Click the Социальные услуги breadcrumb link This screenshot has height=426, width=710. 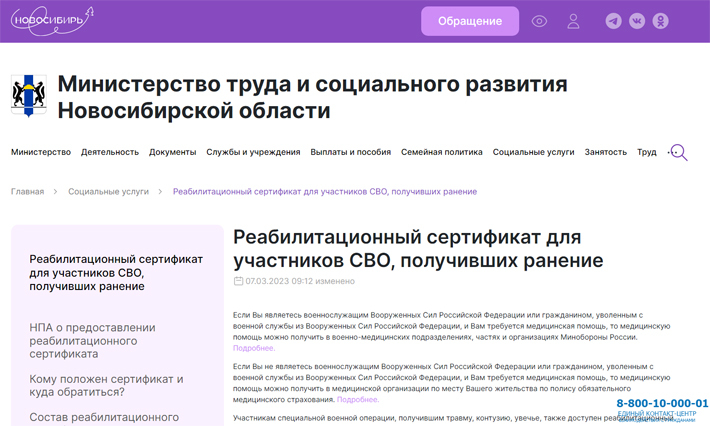108,191
